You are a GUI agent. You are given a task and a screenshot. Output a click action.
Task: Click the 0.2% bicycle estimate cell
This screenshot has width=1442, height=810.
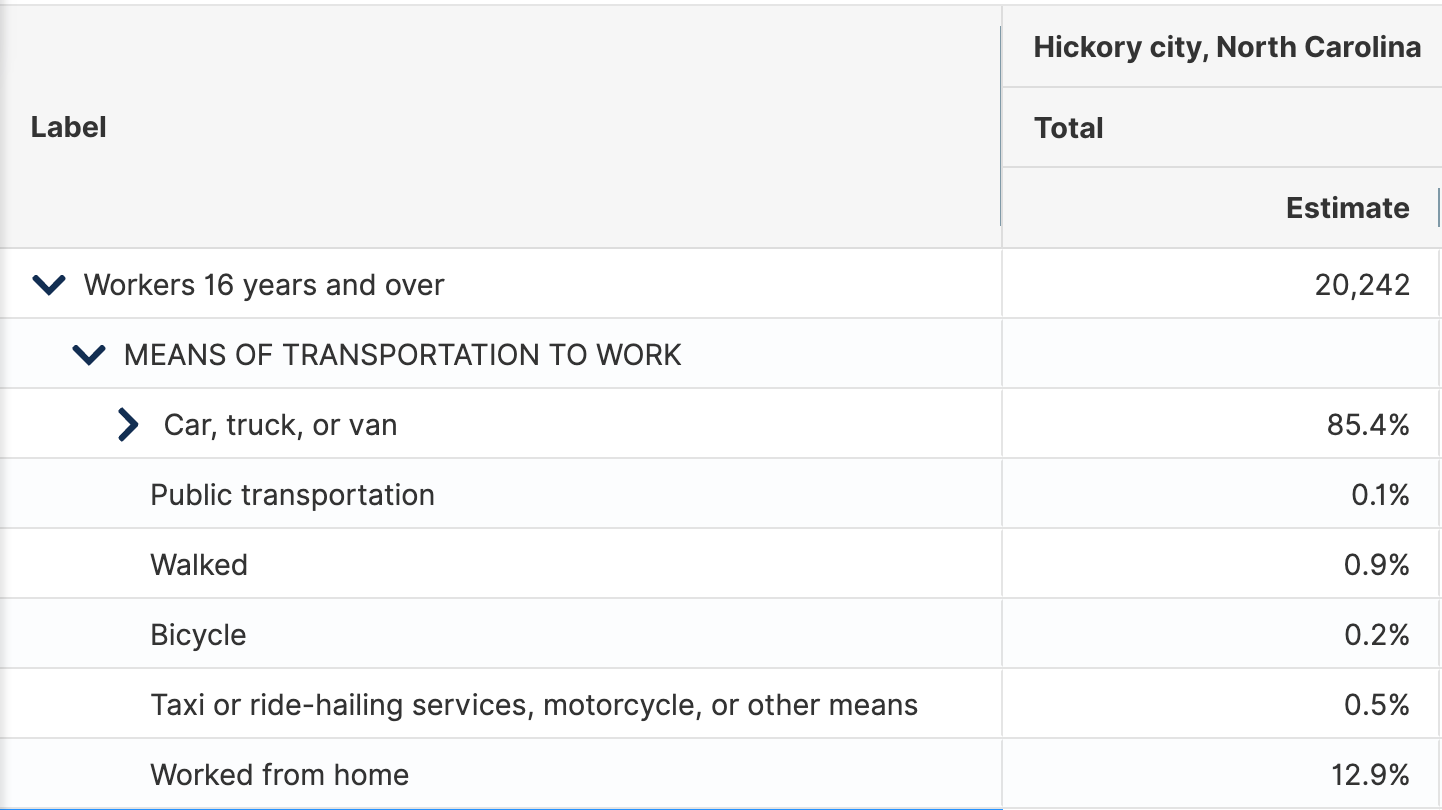[1377, 635]
